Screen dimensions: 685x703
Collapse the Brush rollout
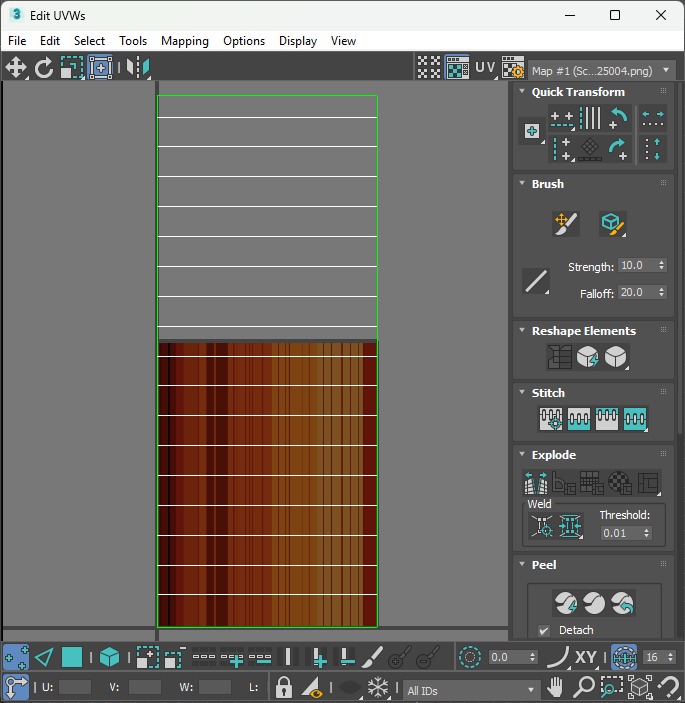[x=522, y=183]
